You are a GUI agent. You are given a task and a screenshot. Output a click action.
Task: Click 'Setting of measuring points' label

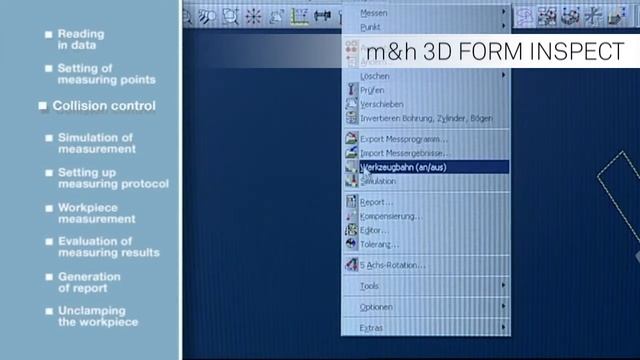coord(107,74)
